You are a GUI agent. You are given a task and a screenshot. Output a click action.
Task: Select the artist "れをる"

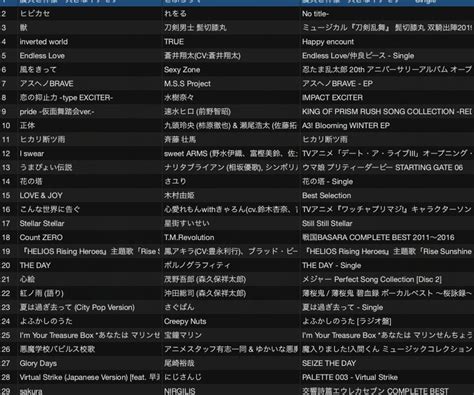(x=175, y=14)
